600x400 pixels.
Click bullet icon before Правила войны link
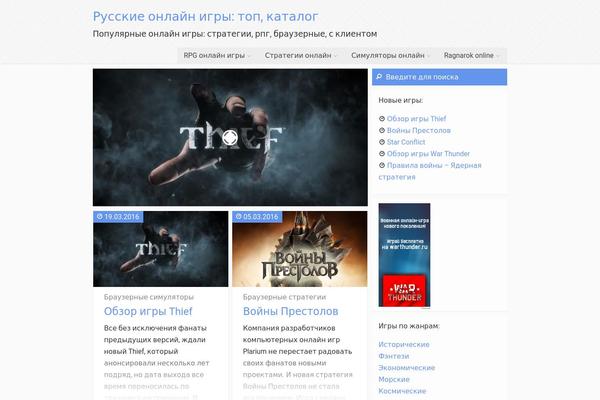(x=382, y=165)
